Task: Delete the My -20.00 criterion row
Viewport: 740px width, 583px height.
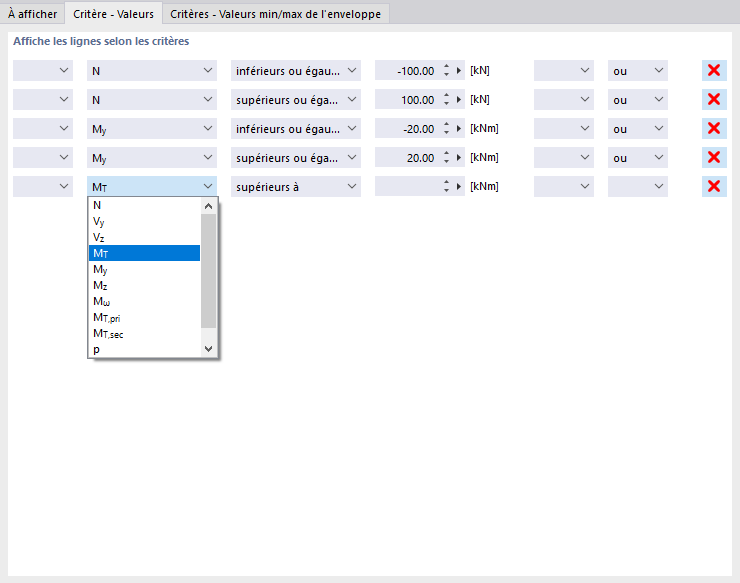Action: [714, 129]
